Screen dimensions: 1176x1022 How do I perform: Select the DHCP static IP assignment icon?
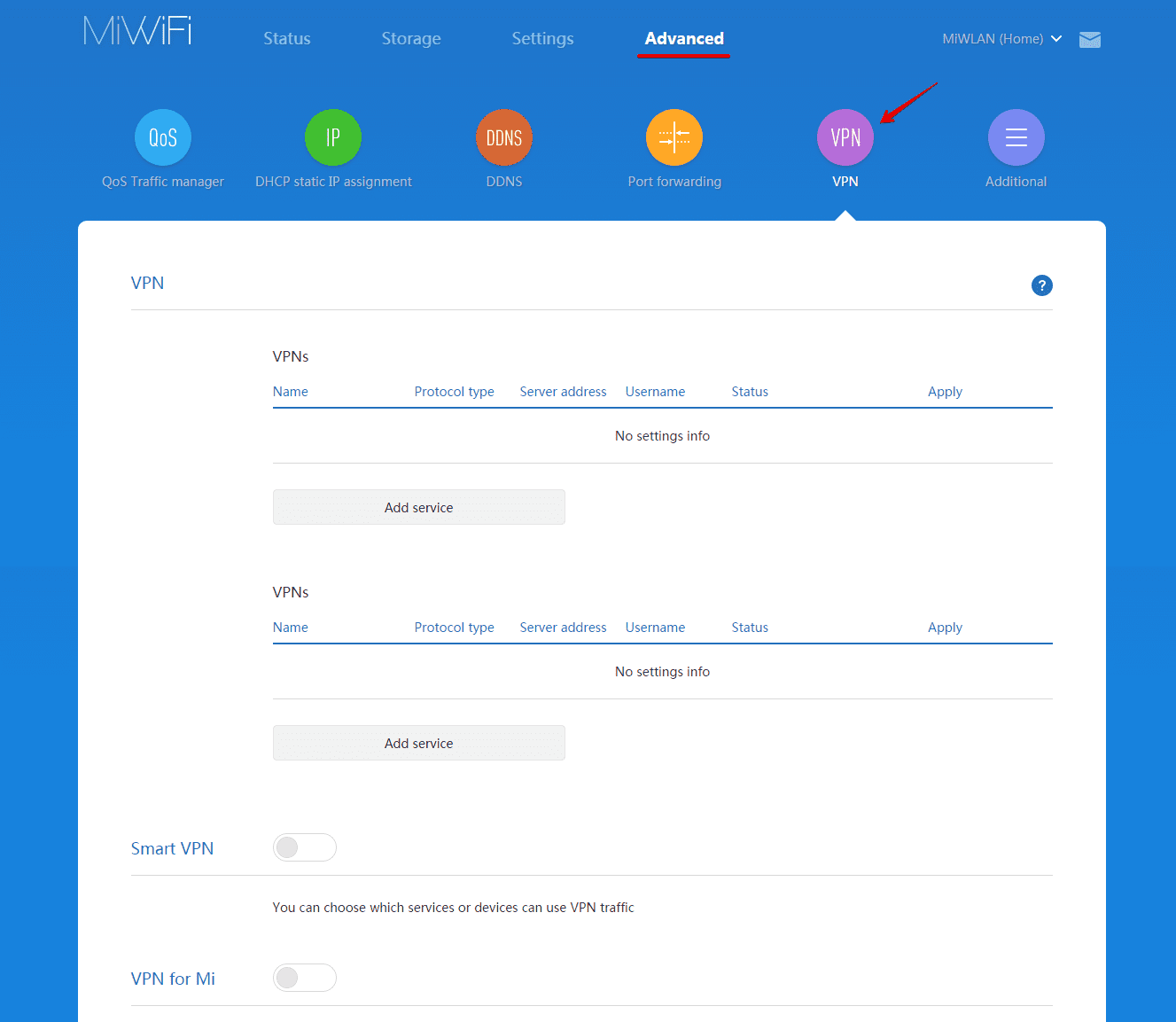[333, 137]
